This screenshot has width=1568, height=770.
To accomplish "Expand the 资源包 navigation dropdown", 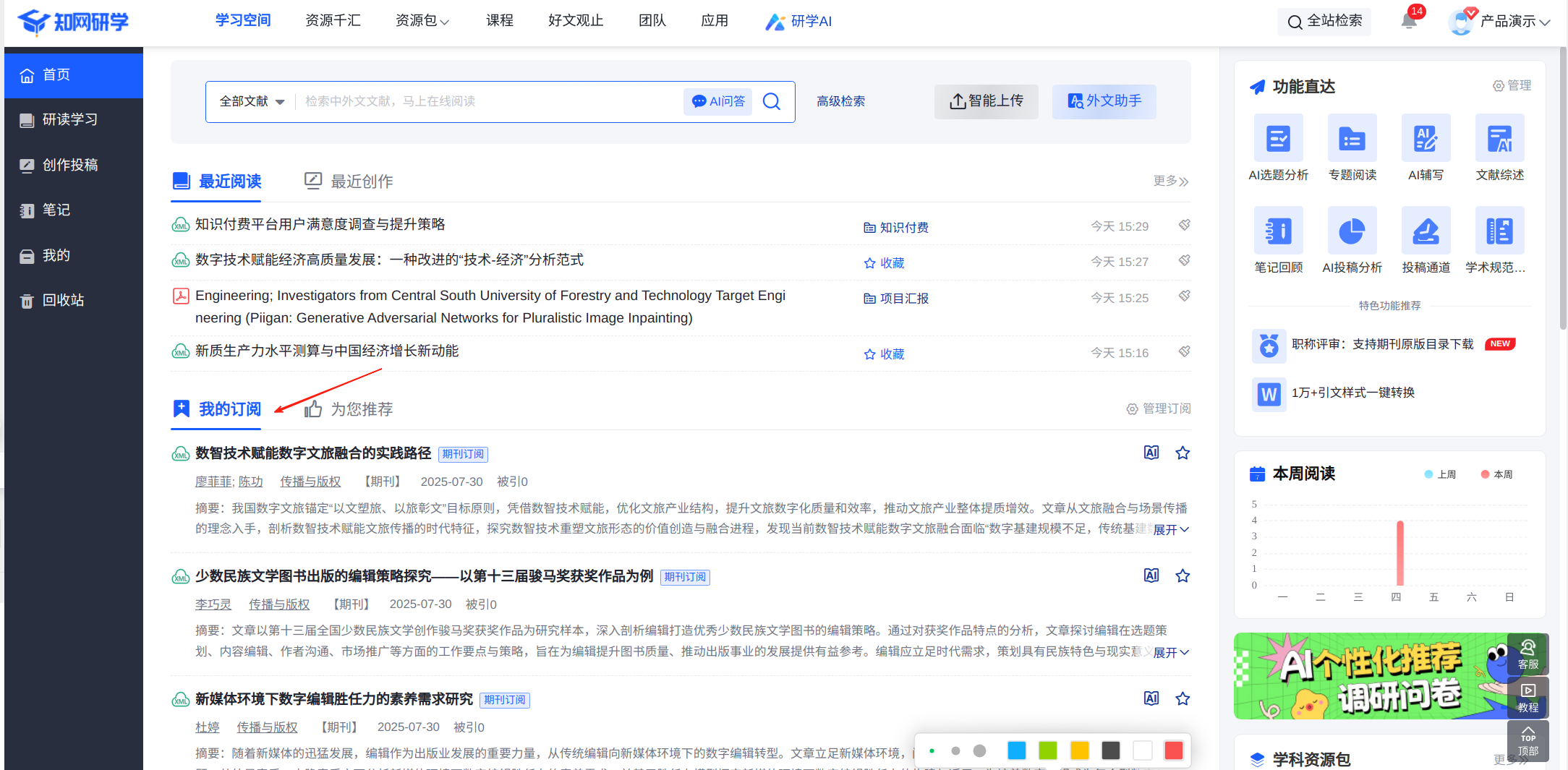I will pyautogui.click(x=422, y=21).
